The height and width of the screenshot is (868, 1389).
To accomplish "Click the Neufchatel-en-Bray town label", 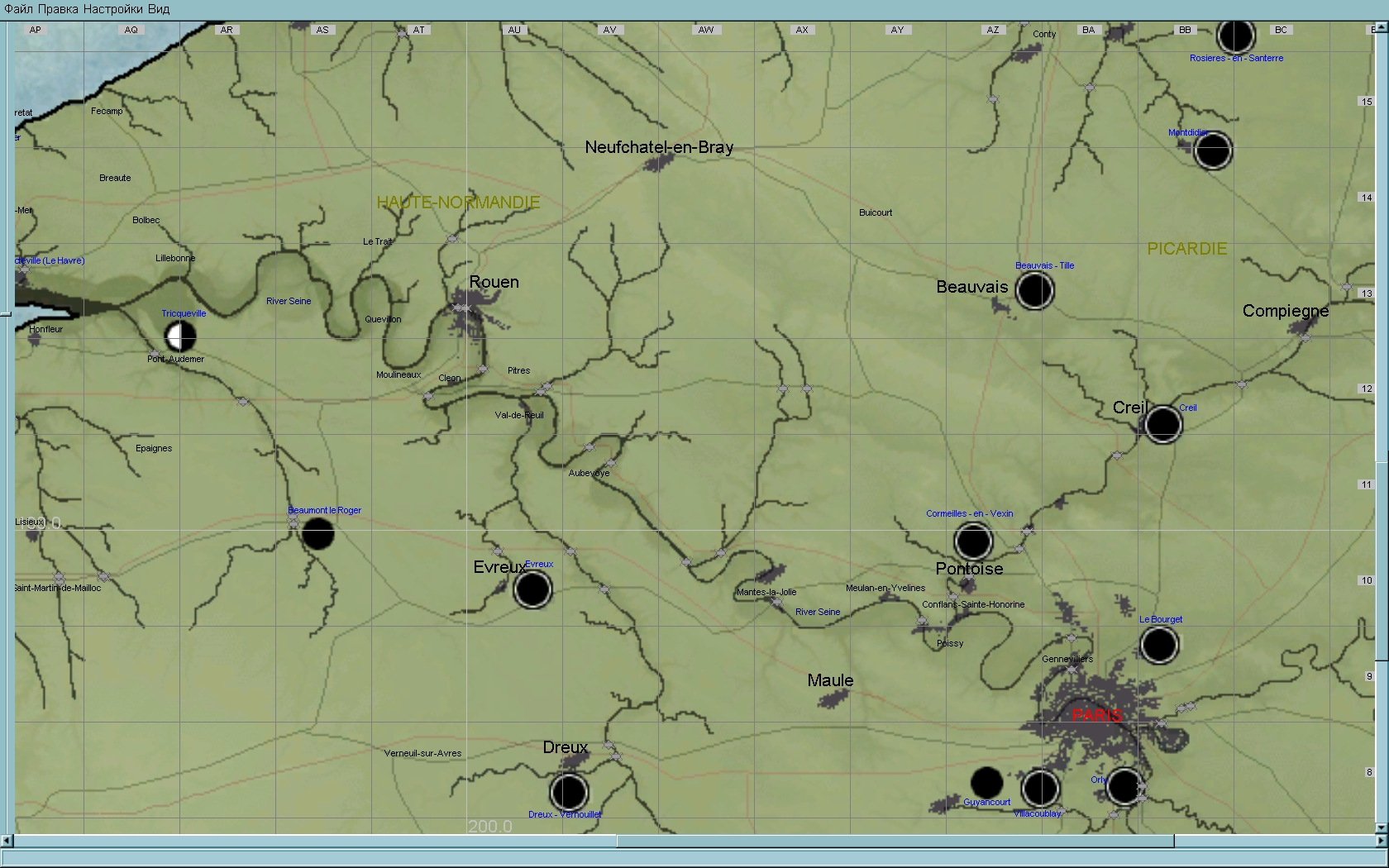I will click(x=659, y=147).
